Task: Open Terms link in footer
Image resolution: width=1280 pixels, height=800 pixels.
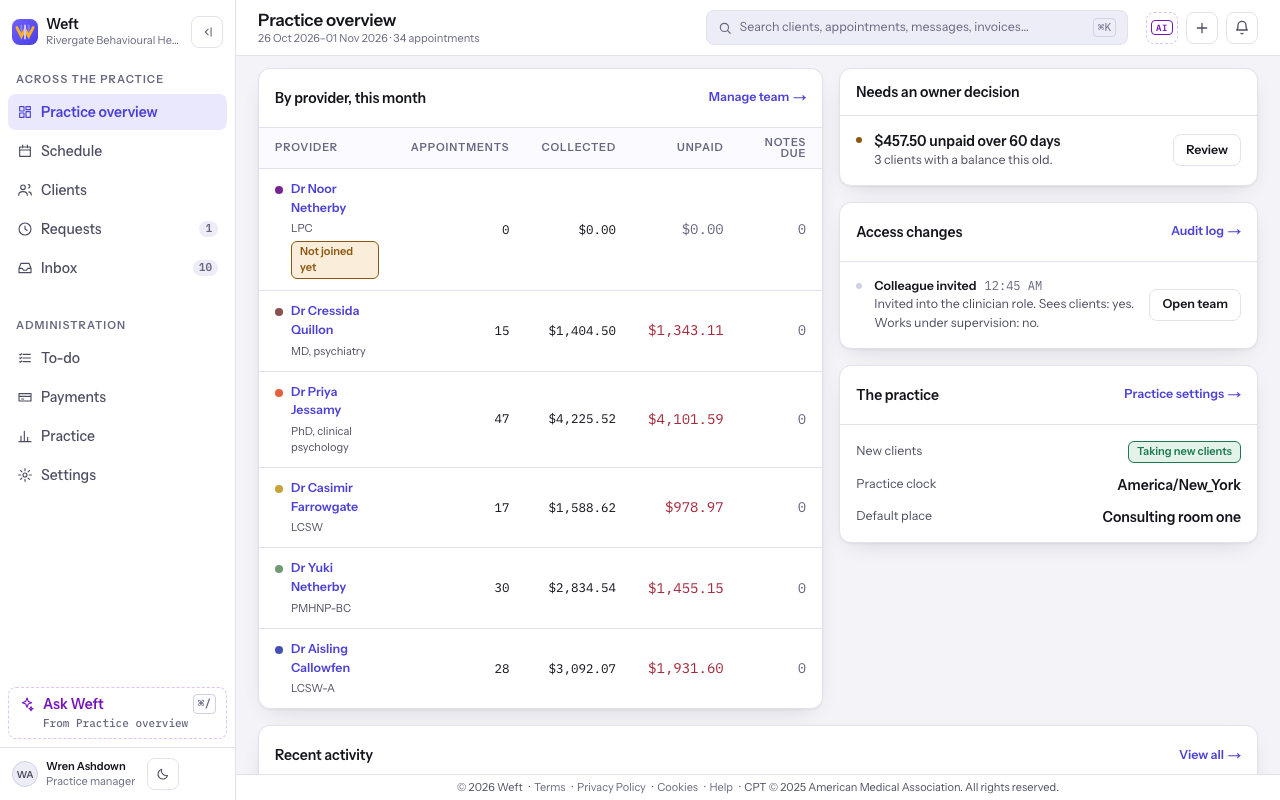Action: 550,787
